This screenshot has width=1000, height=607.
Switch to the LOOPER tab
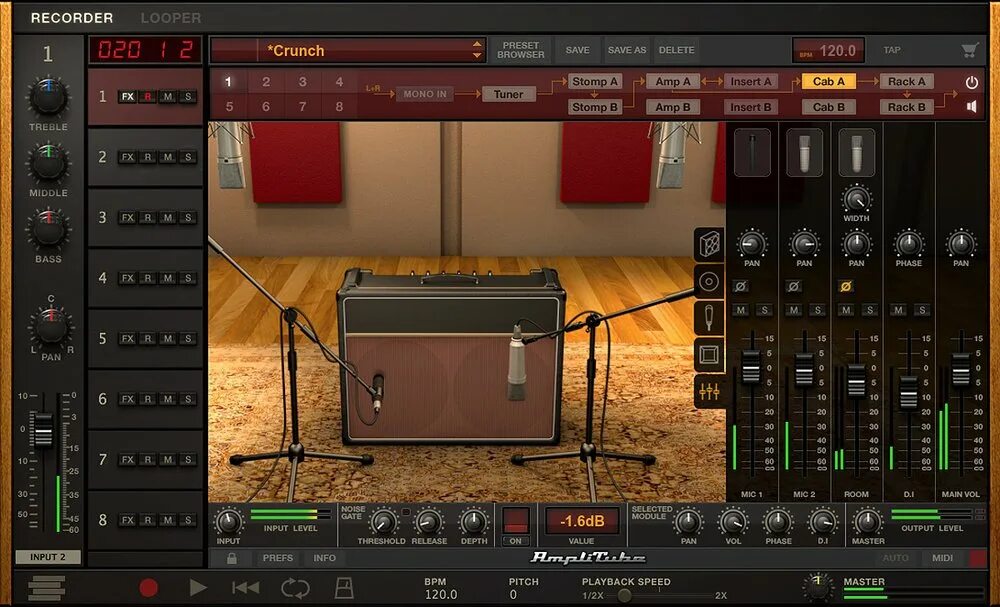[170, 17]
